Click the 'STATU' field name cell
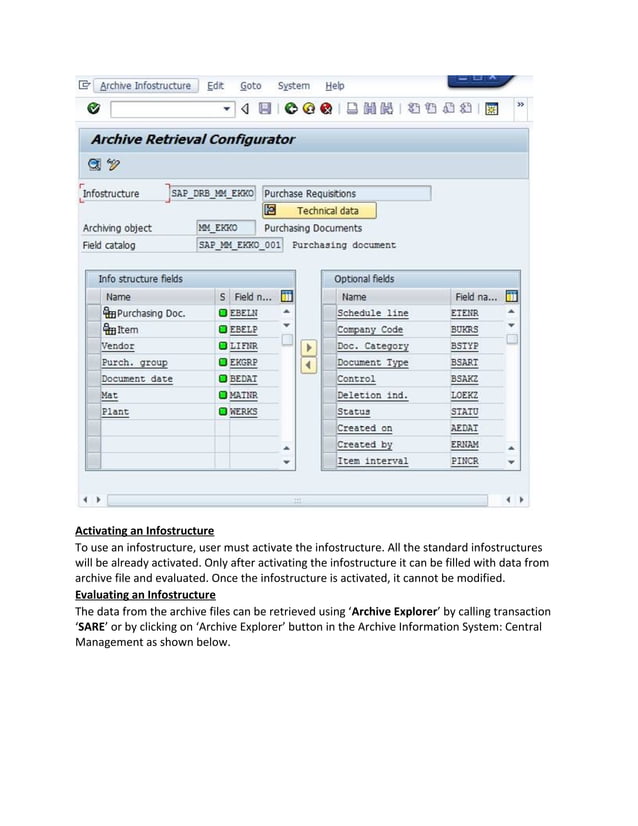 (x=465, y=411)
